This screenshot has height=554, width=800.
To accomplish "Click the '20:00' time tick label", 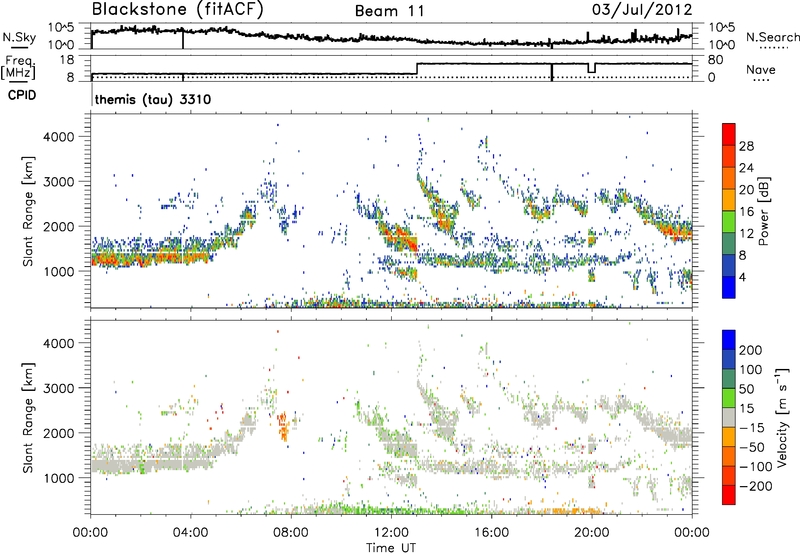I will 591,533.
